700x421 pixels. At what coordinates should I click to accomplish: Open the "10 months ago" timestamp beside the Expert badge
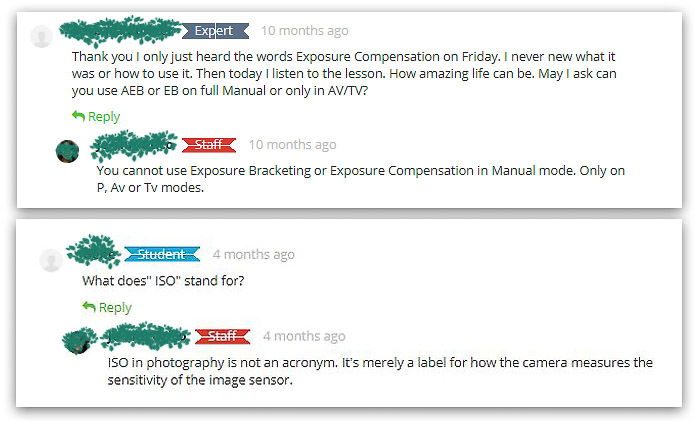305,31
